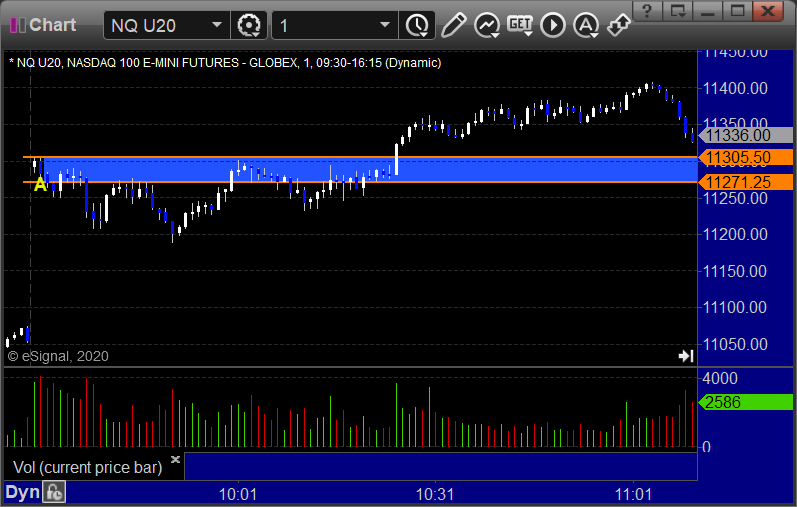Screen dimensions: 797x507
Task: Close the Vol study panel with the x
Action: pos(175,459)
